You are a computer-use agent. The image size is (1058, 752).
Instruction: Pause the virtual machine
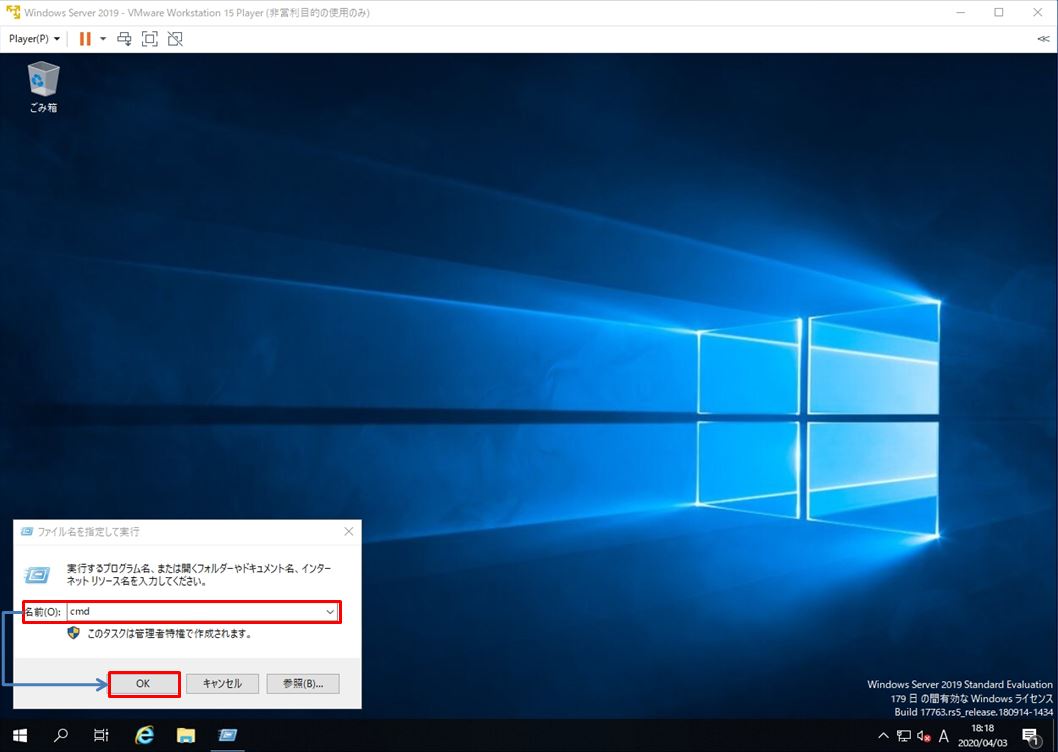click(85, 39)
